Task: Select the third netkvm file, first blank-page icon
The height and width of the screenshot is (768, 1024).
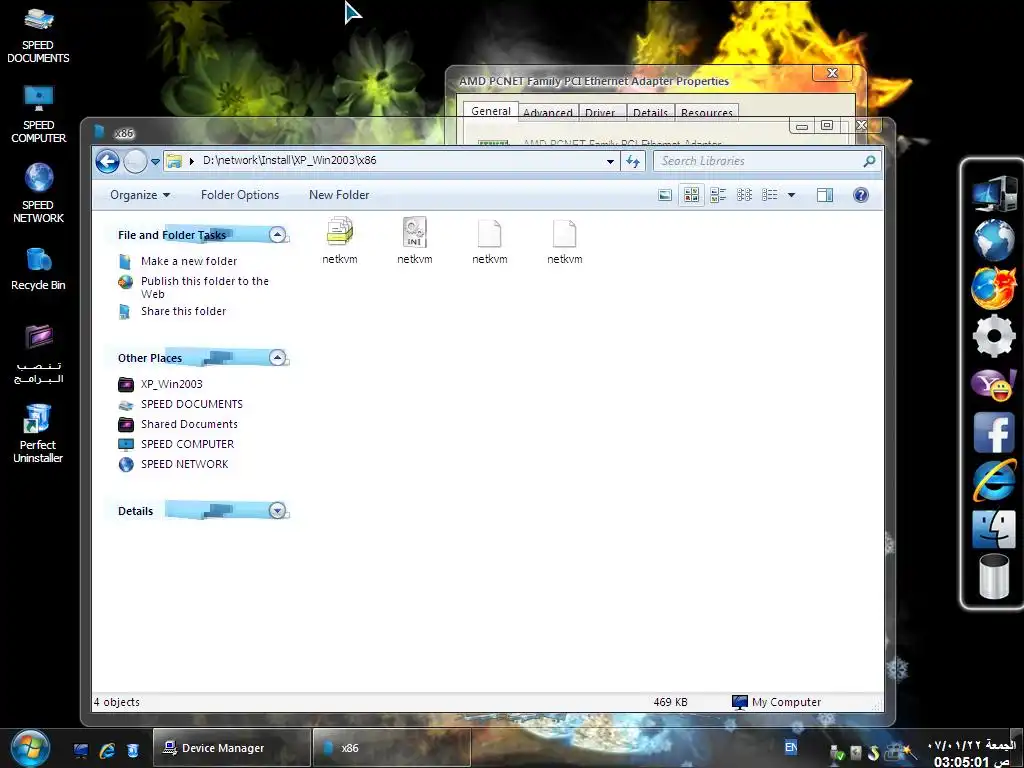Action: click(x=490, y=240)
